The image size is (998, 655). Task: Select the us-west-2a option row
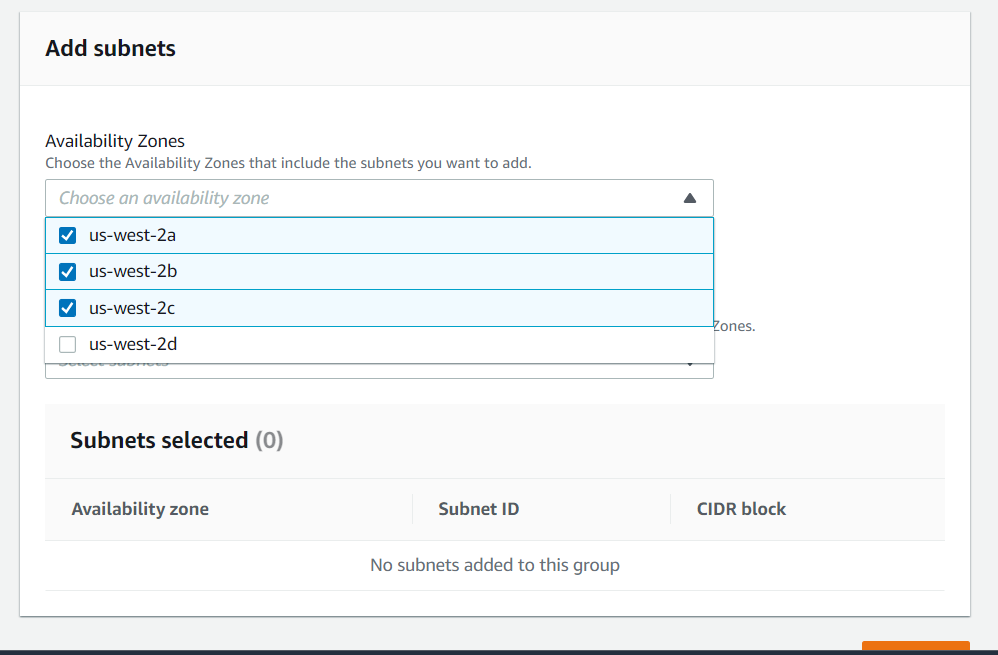coord(300,235)
